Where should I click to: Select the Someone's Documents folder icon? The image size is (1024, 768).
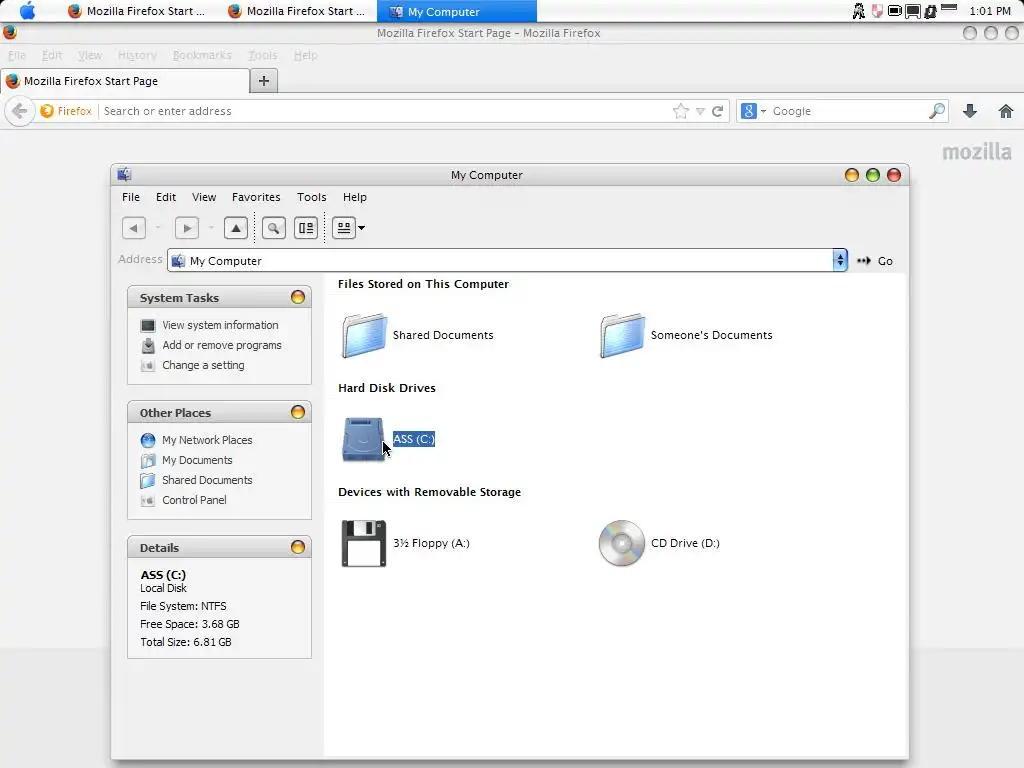tap(622, 335)
